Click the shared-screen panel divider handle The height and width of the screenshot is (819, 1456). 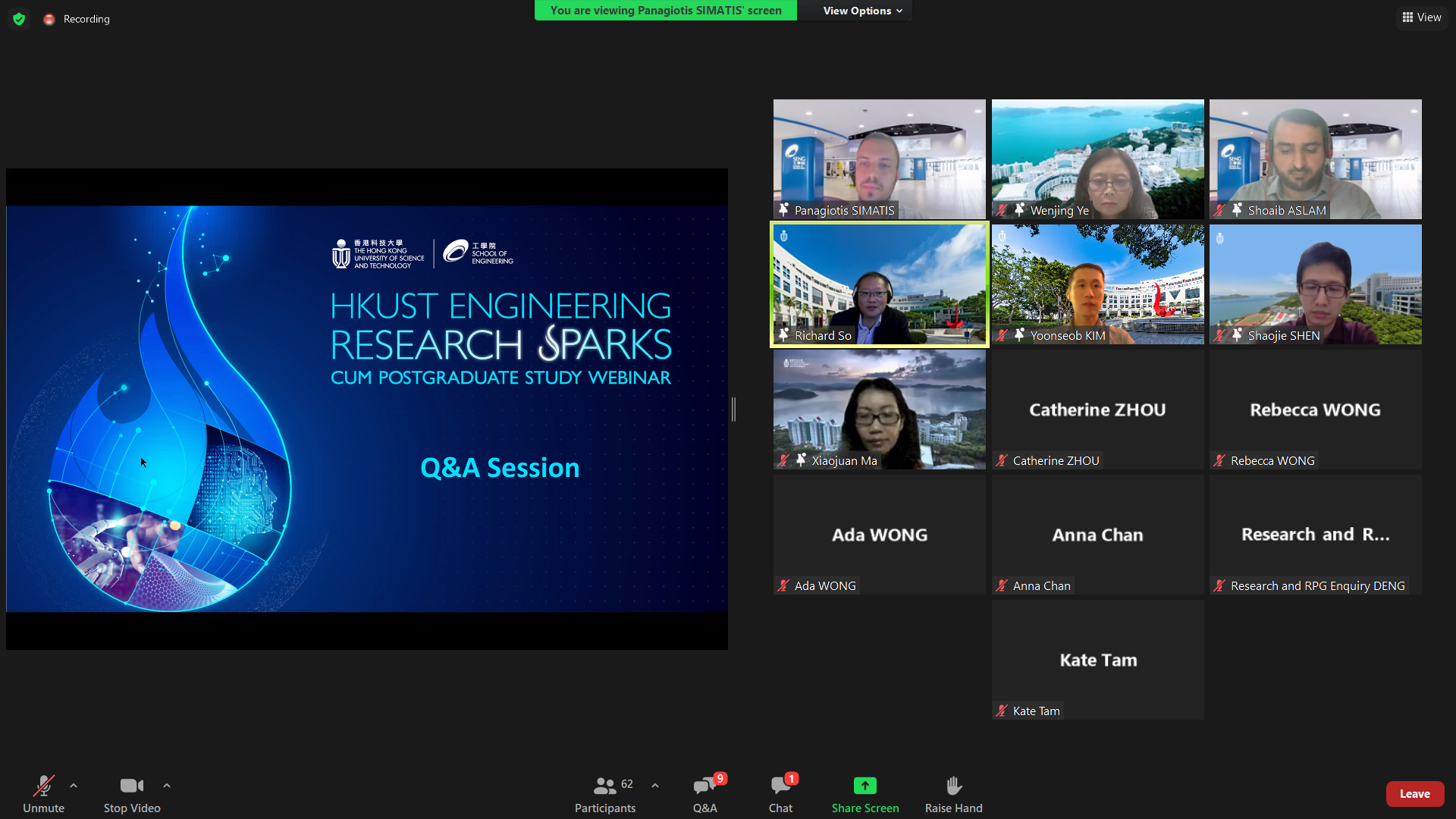733,409
